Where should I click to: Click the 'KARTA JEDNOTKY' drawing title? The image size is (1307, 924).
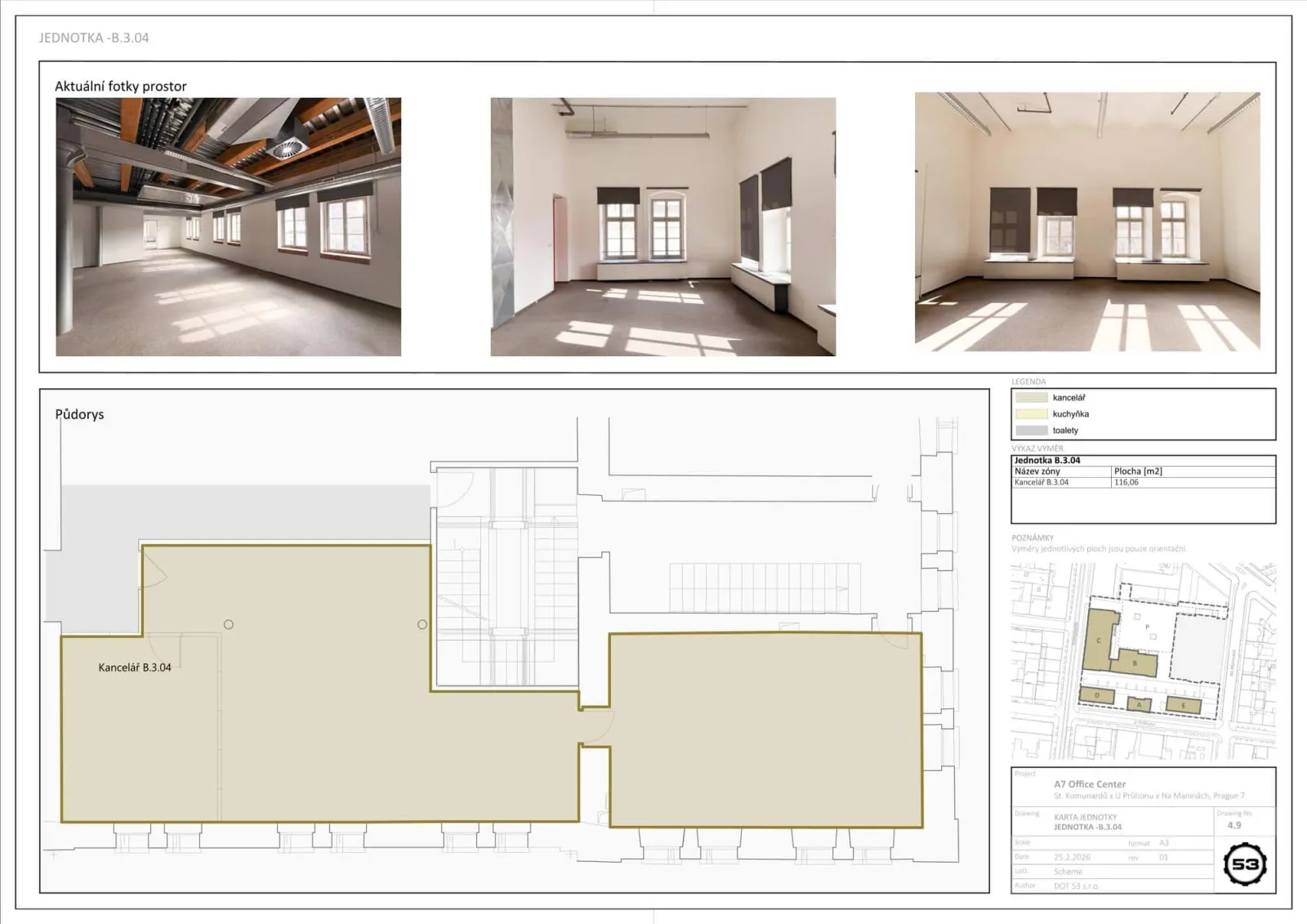(1086, 817)
